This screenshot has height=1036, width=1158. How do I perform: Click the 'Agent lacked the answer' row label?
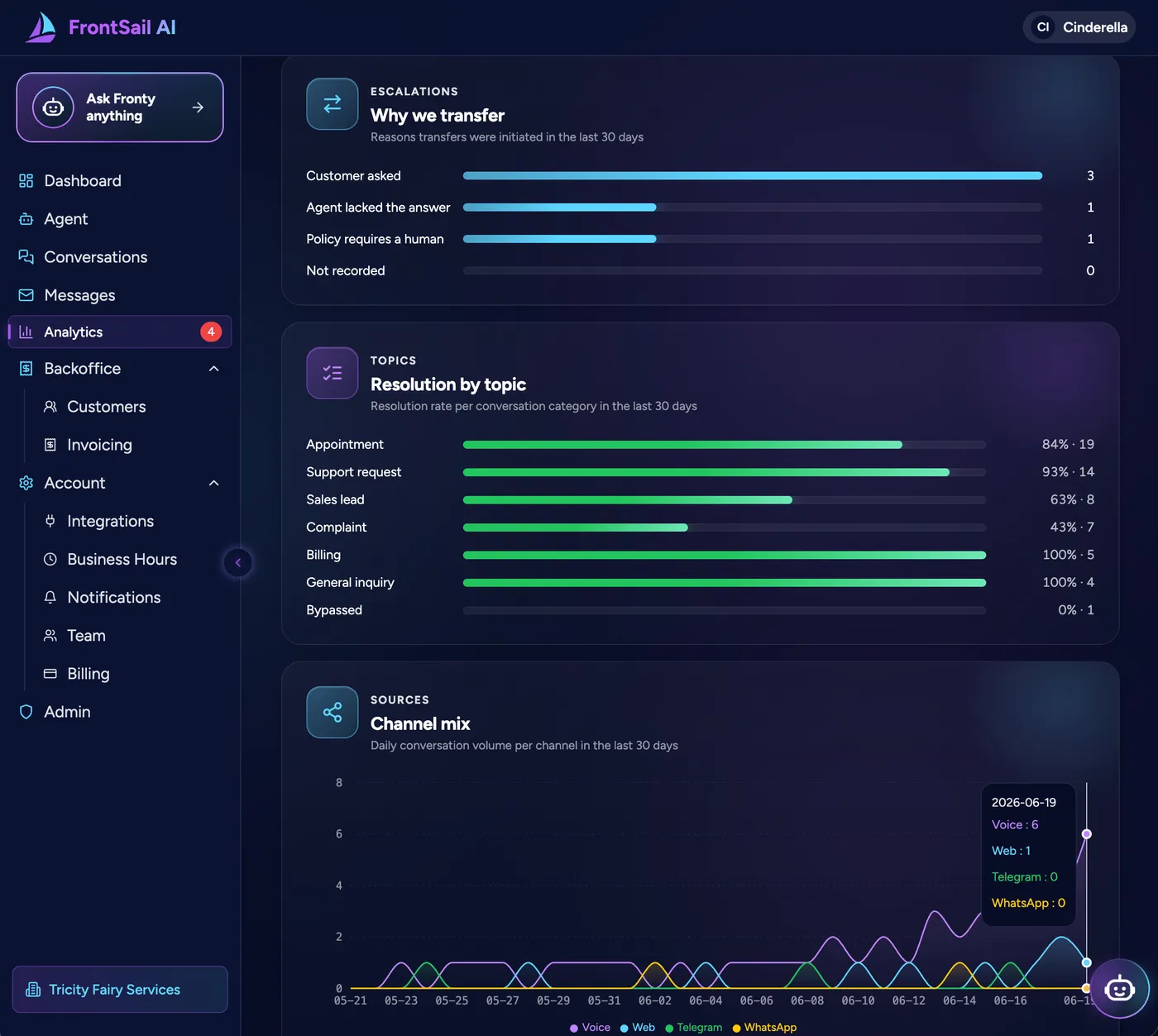click(x=378, y=208)
